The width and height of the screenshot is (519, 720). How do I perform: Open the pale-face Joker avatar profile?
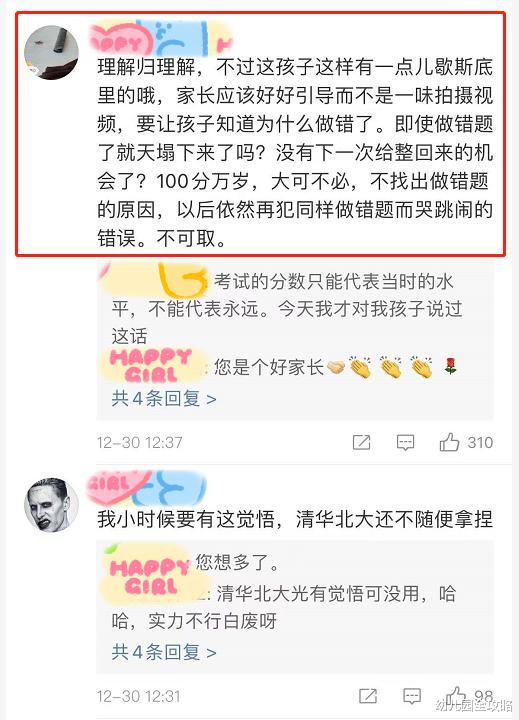click(x=51, y=505)
